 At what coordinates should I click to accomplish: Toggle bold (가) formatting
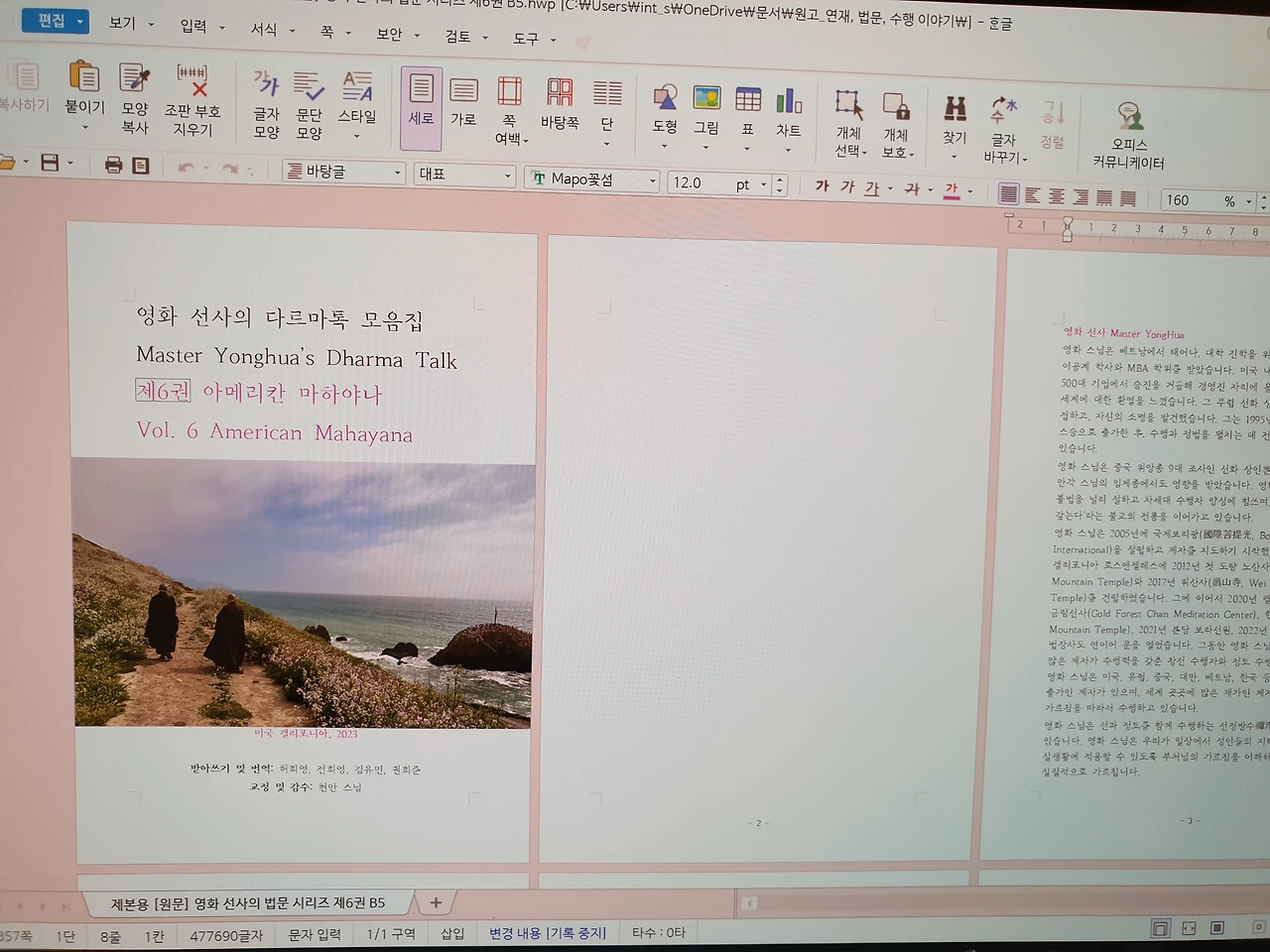coord(823,185)
